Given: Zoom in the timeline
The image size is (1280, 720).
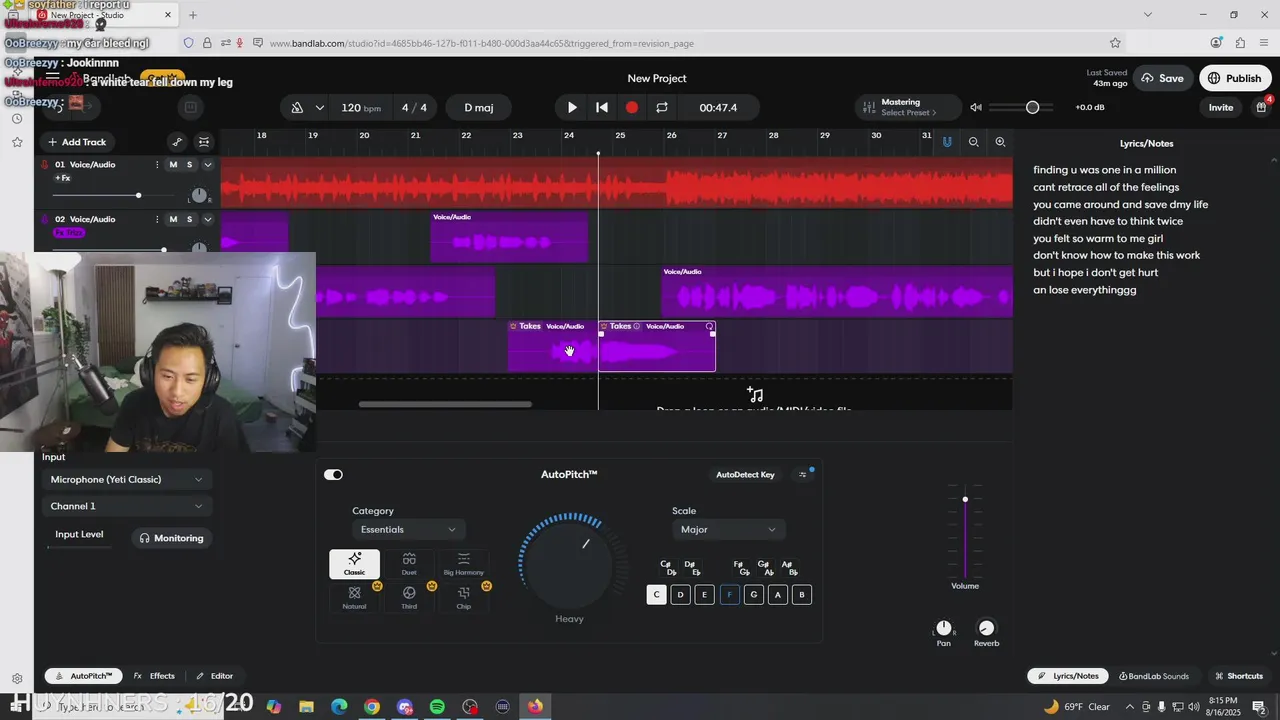Looking at the screenshot, I should point(1000,142).
